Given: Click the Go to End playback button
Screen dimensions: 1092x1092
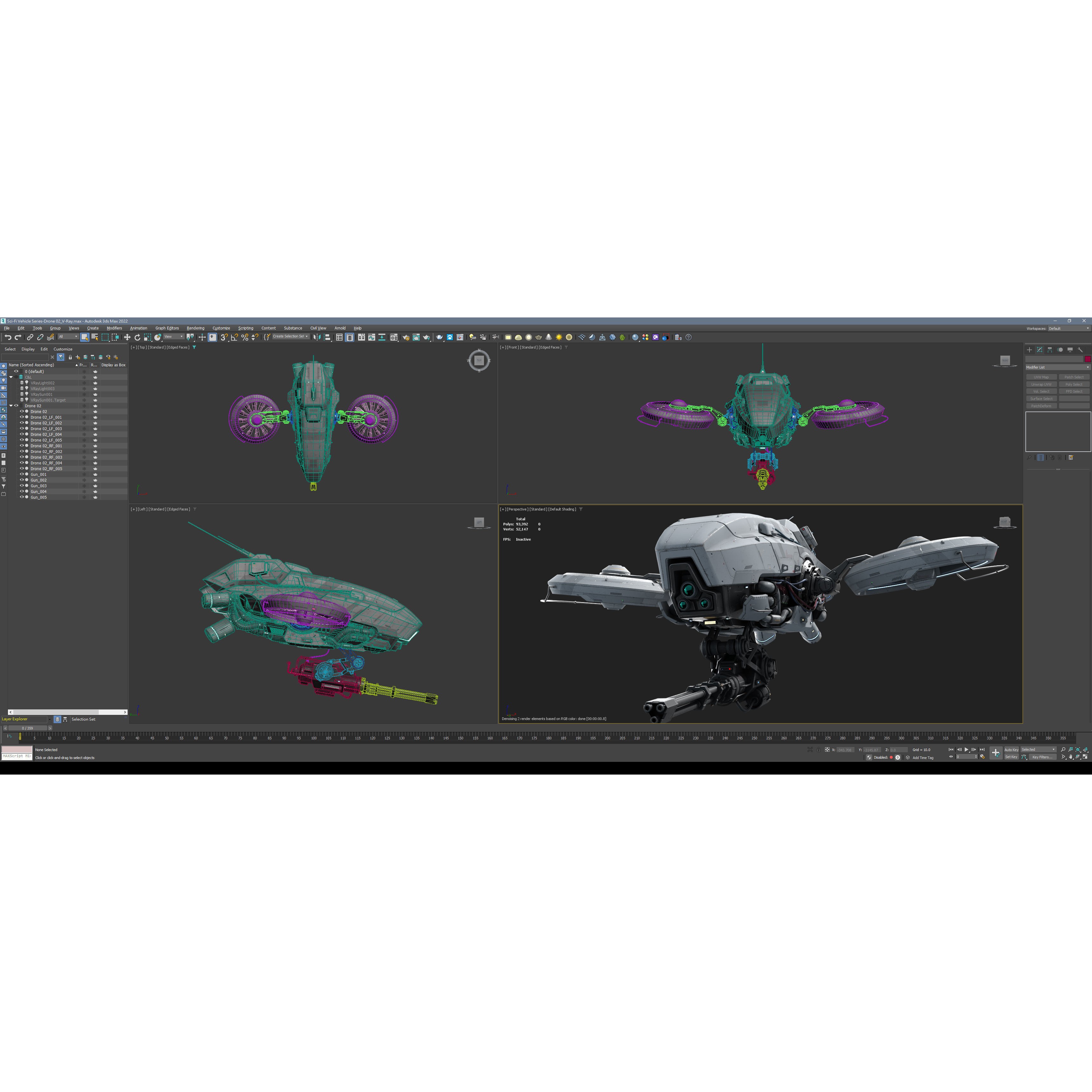Looking at the screenshot, I should pos(982,750).
